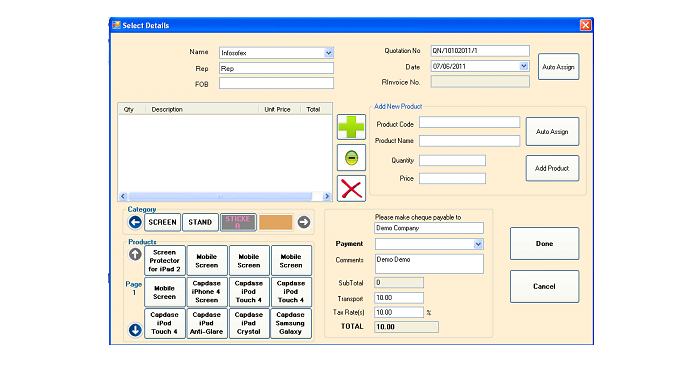Go to previous categories with the left arrow
The image size is (700, 371).
(135, 222)
